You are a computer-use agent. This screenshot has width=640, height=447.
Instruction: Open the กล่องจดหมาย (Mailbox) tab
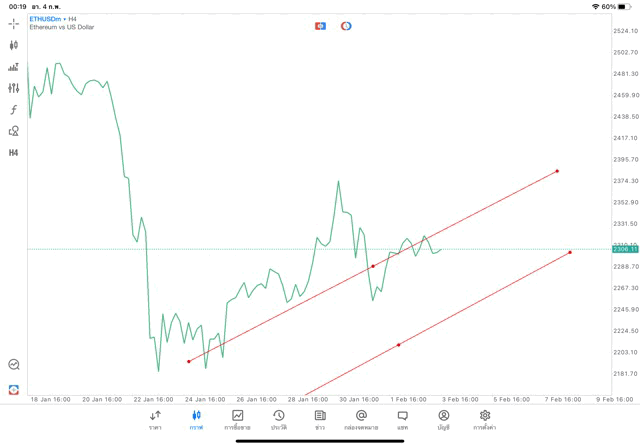[x=361, y=419]
